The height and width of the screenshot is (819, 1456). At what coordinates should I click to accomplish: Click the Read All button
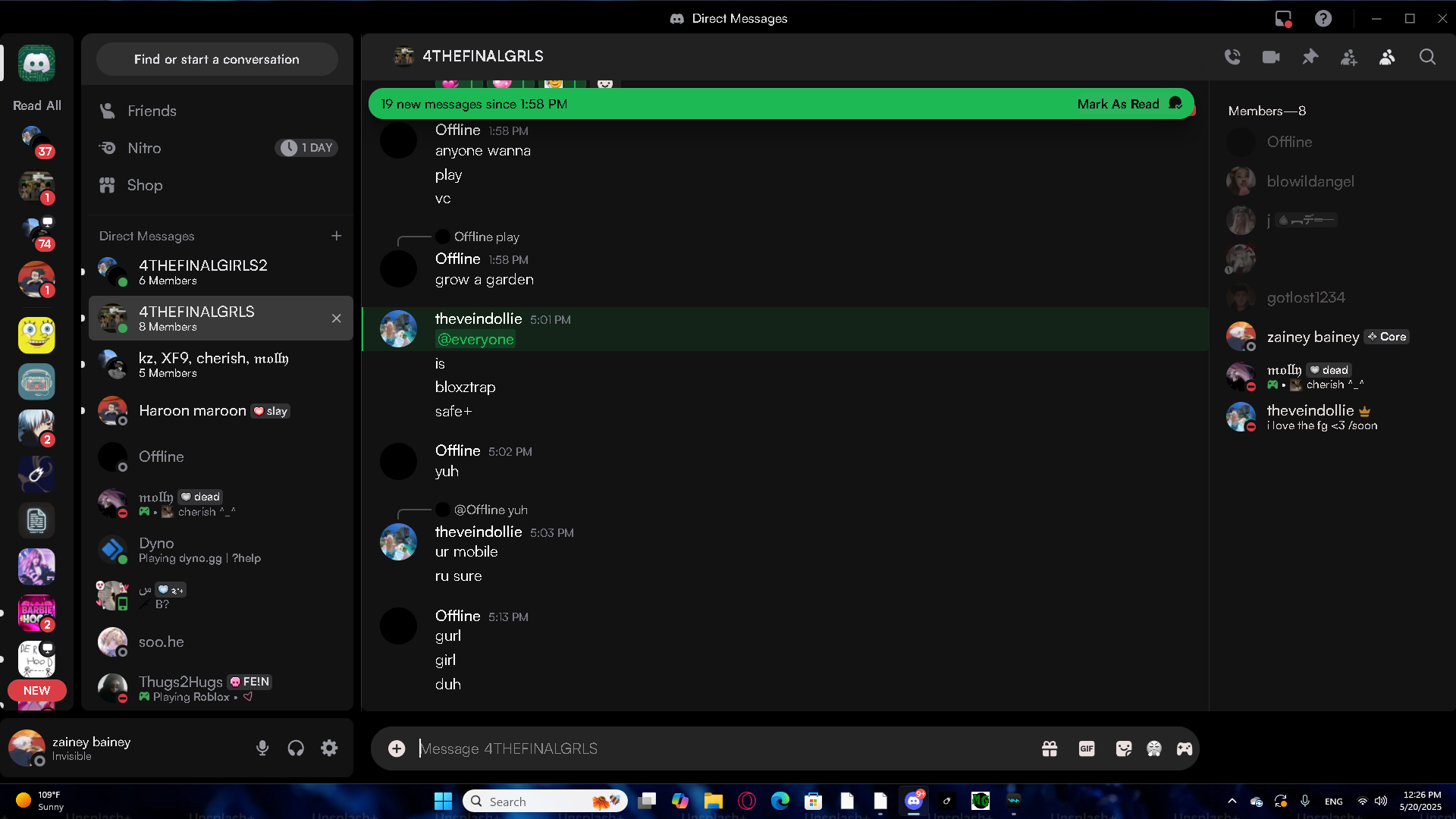pyautogui.click(x=36, y=105)
